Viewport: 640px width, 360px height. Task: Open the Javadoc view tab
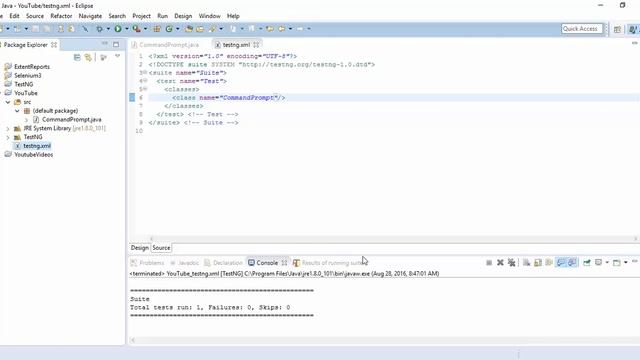click(x=184, y=262)
